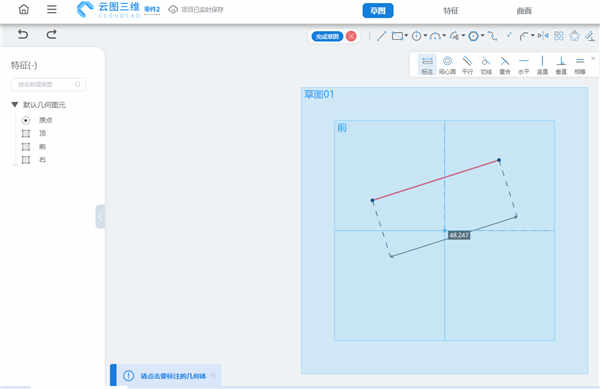Select the Rectangle drawing tool
Viewport: 600px width, 389px height.
(397, 36)
